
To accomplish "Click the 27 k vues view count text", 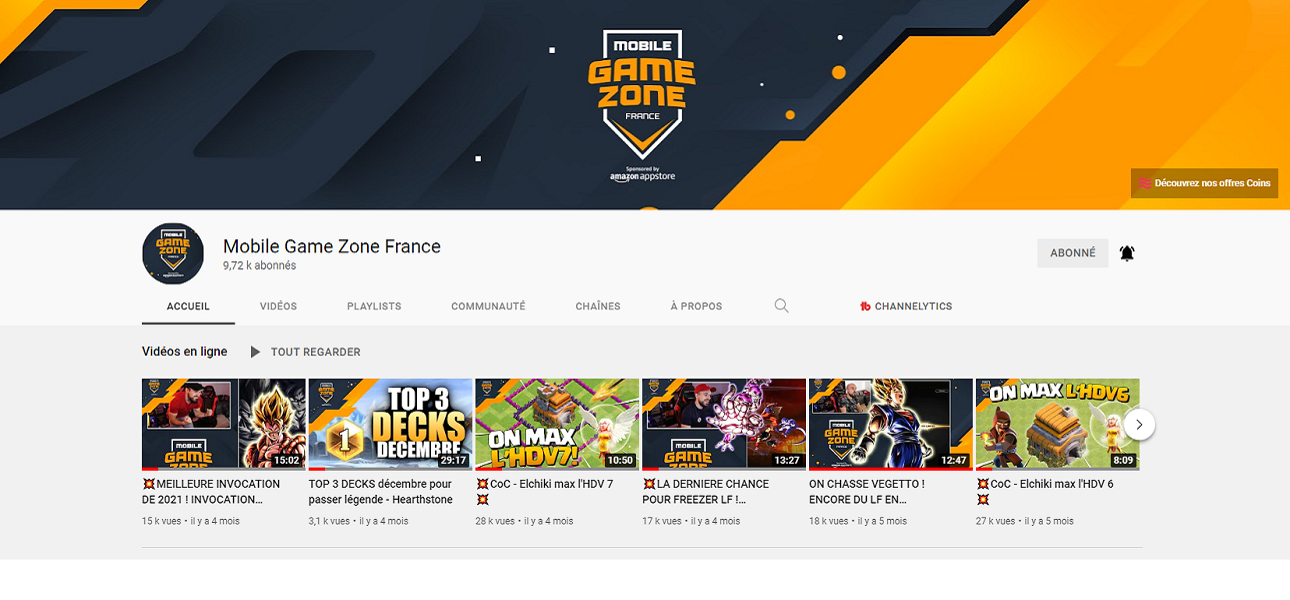I will (996, 521).
